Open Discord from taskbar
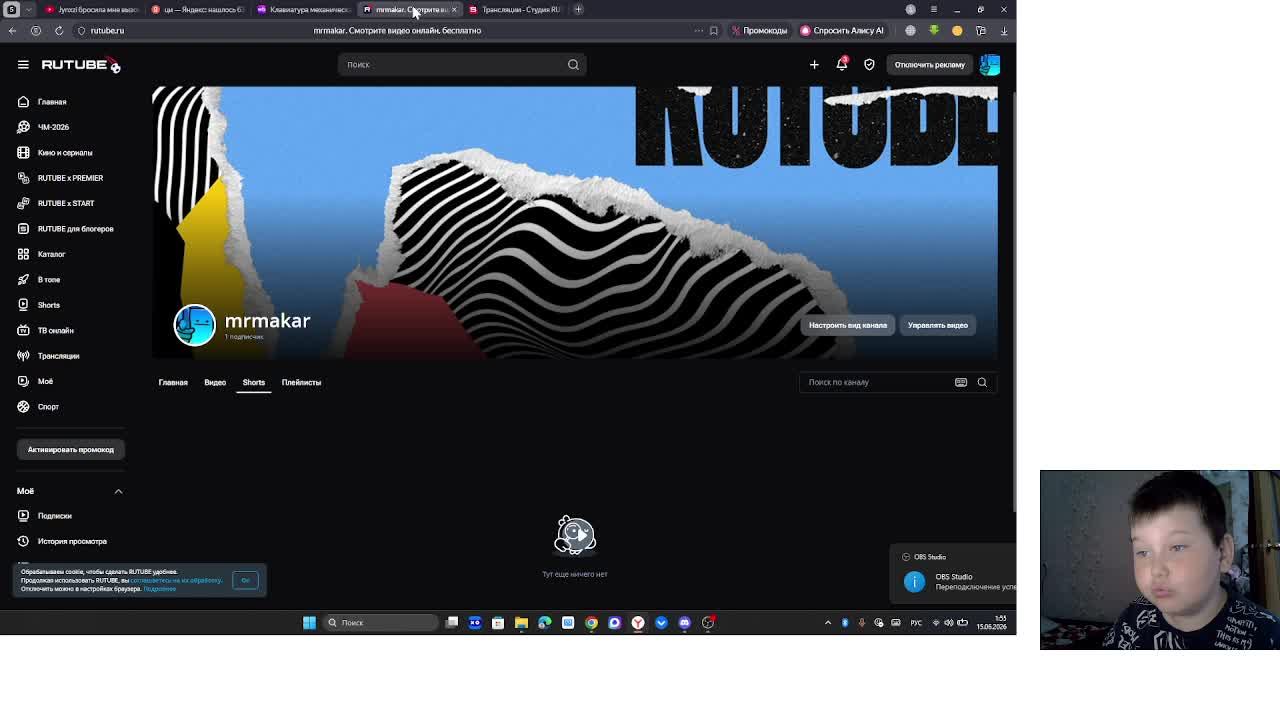1280x720 pixels. (x=684, y=623)
